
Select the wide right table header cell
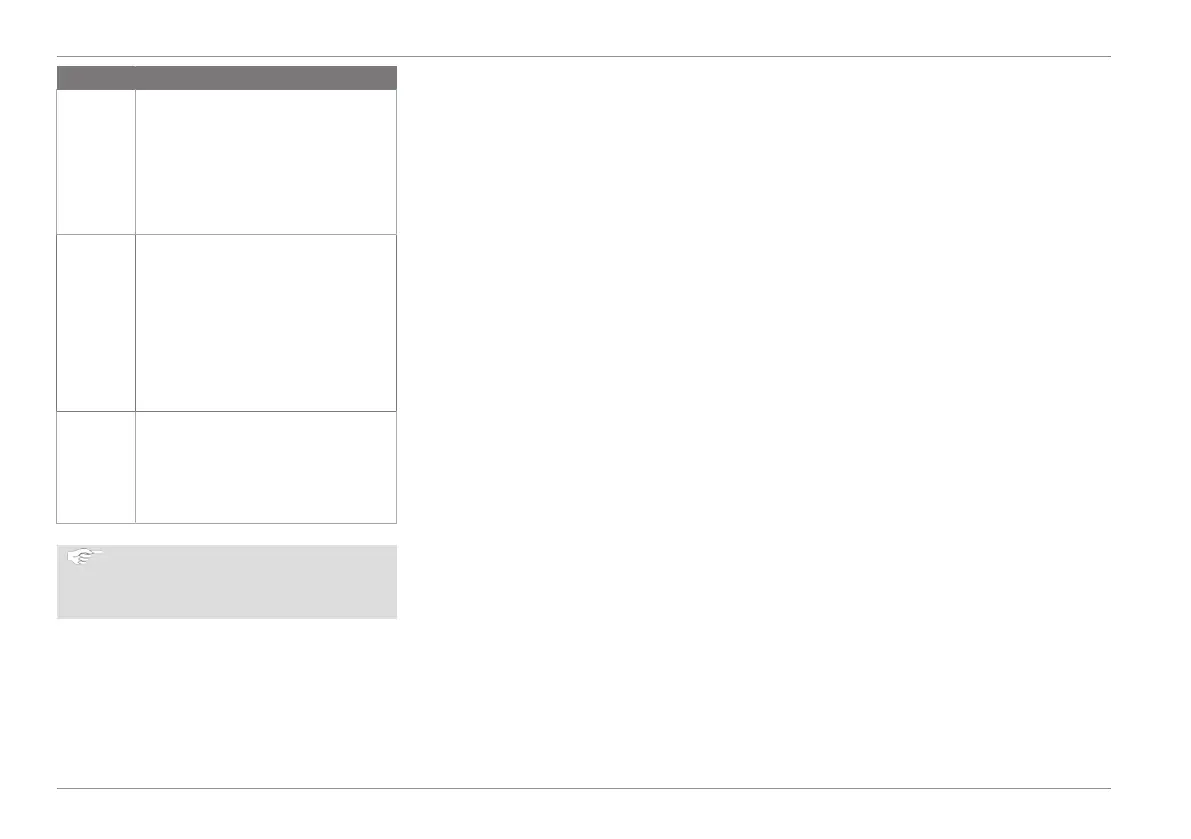pyautogui.click(x=266, y=74)
